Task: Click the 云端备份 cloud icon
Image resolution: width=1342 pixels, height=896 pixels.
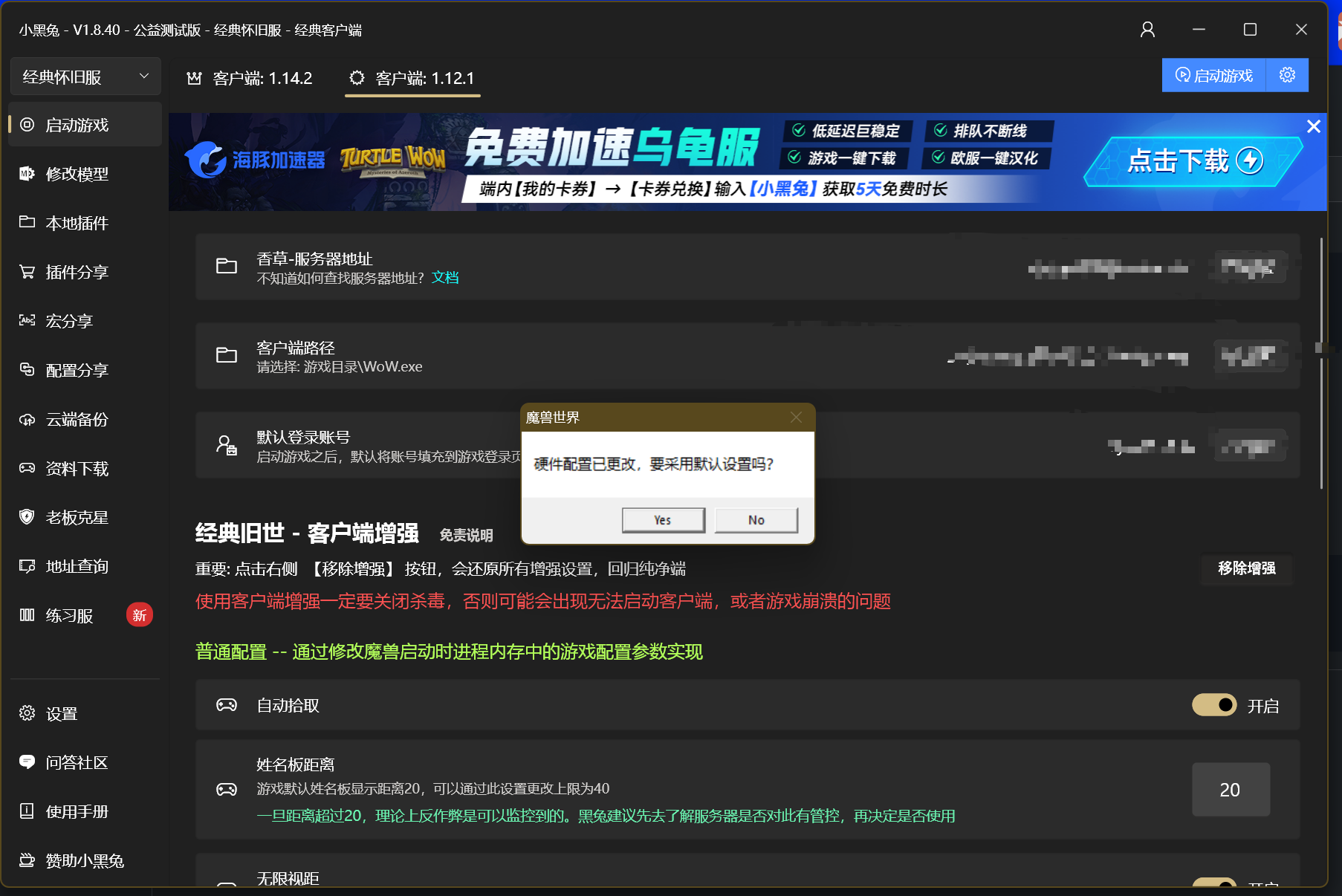Action: (x=27, y=419)
